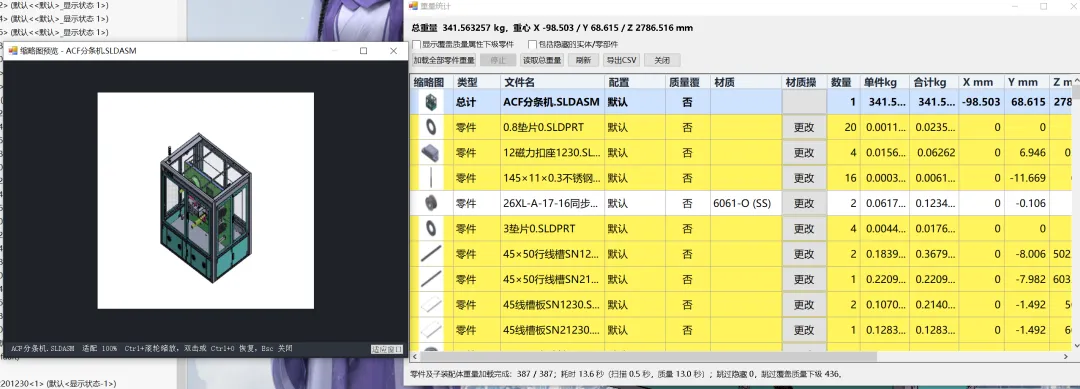Click the 26XL-A-17-16同步 pulley thumbnail icon

coord(431,203)
